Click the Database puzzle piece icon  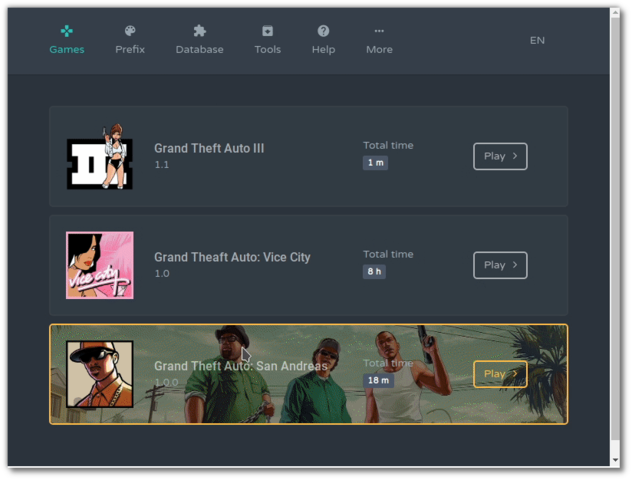(x=200, y=31)
